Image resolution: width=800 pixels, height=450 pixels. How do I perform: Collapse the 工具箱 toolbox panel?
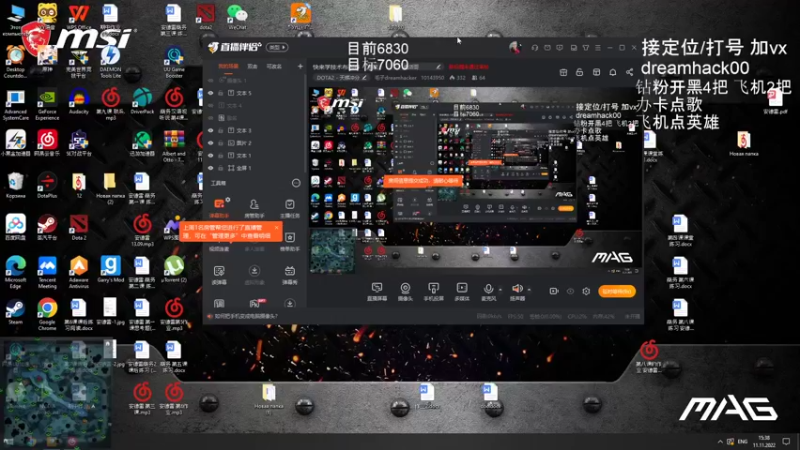click(296, 183)
